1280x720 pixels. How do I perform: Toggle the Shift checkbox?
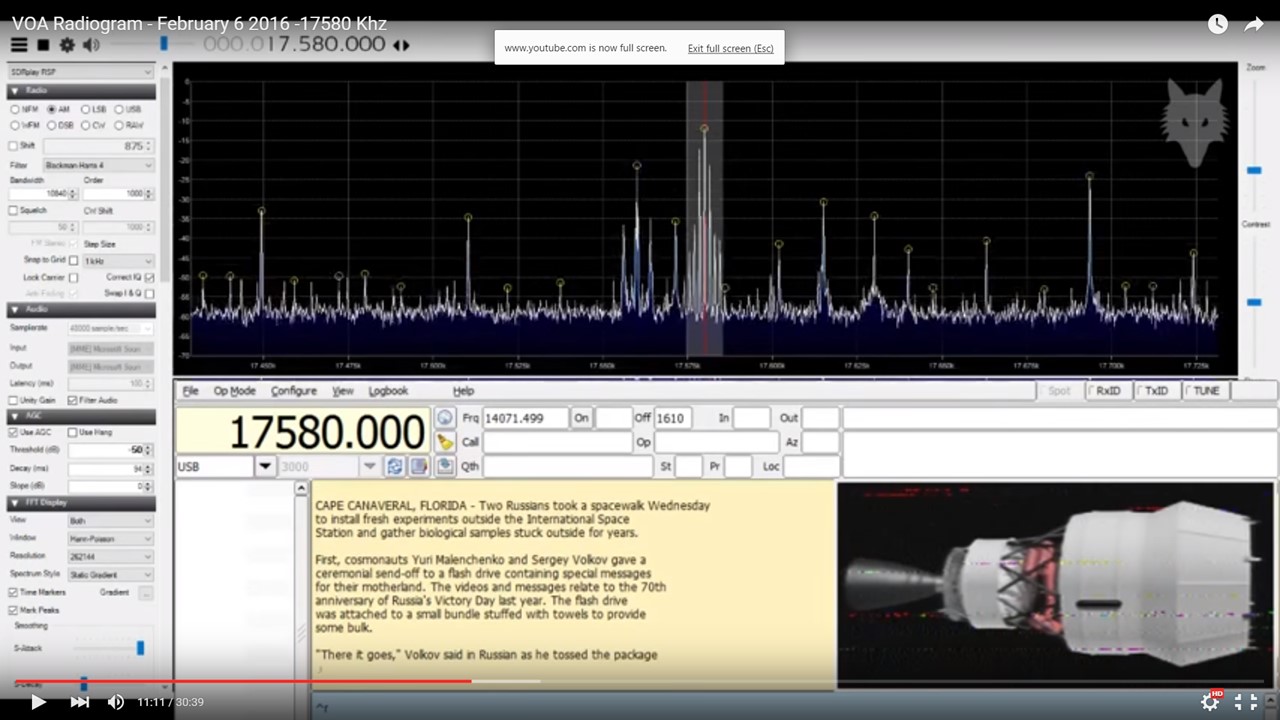coord(13,145)
